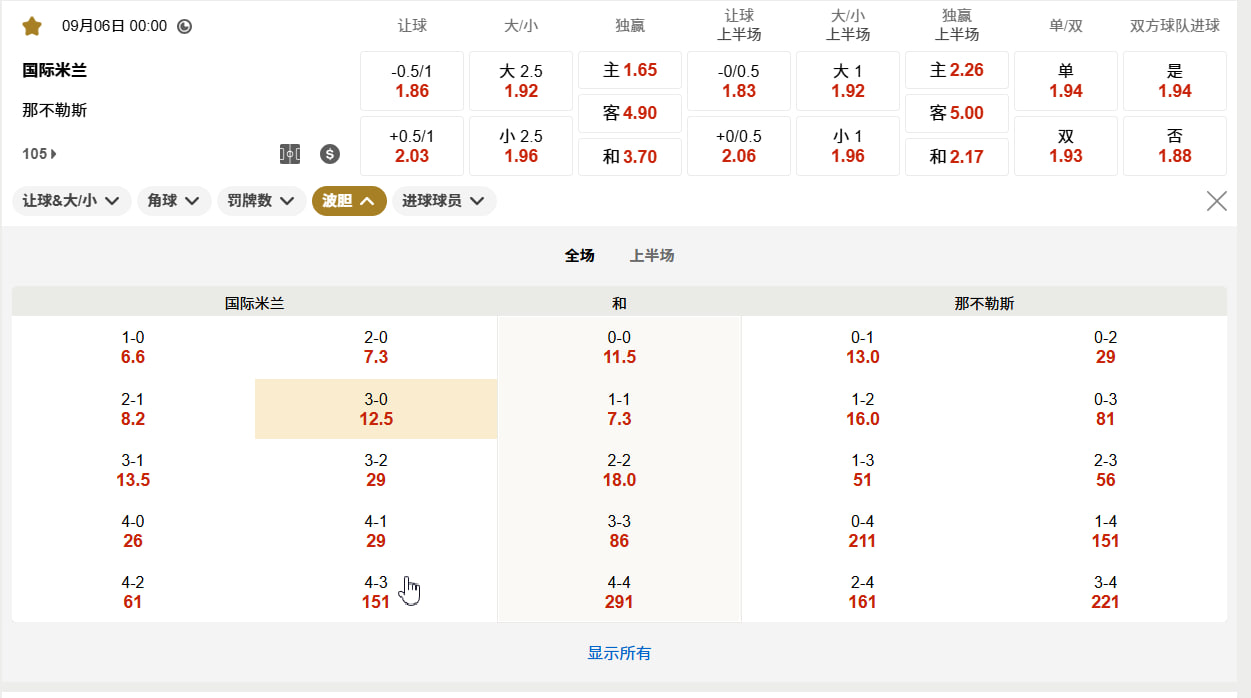Choose correct score 4-3 at 151

pos(376,592)
